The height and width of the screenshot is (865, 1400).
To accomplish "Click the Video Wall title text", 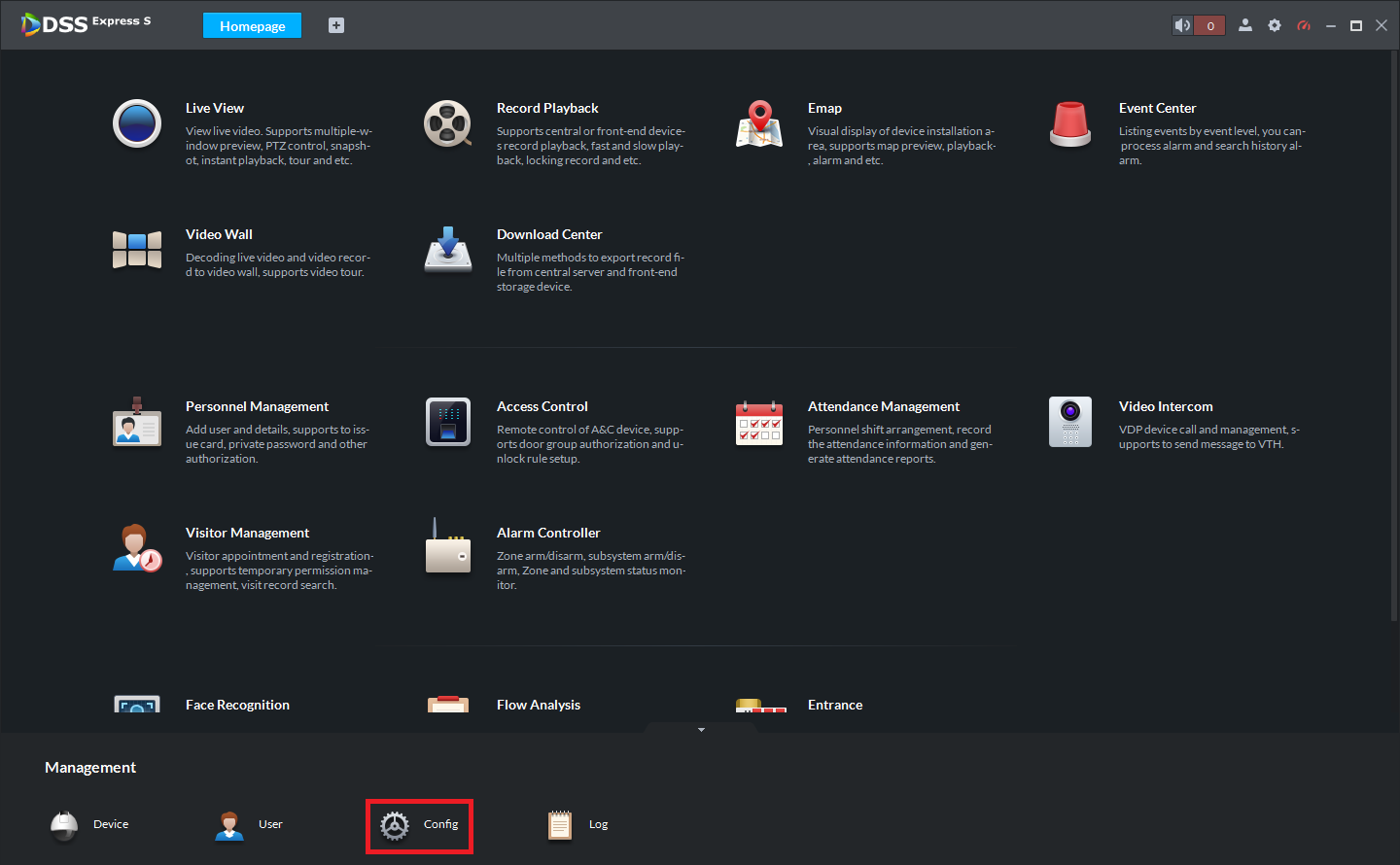I will pyautogui.click(x=219, y=234).
